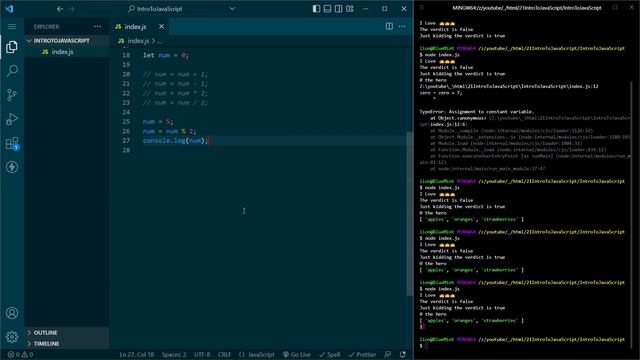Show errors and warnings in status bar
Screen dimensions: 640x360
pos(20,355)
